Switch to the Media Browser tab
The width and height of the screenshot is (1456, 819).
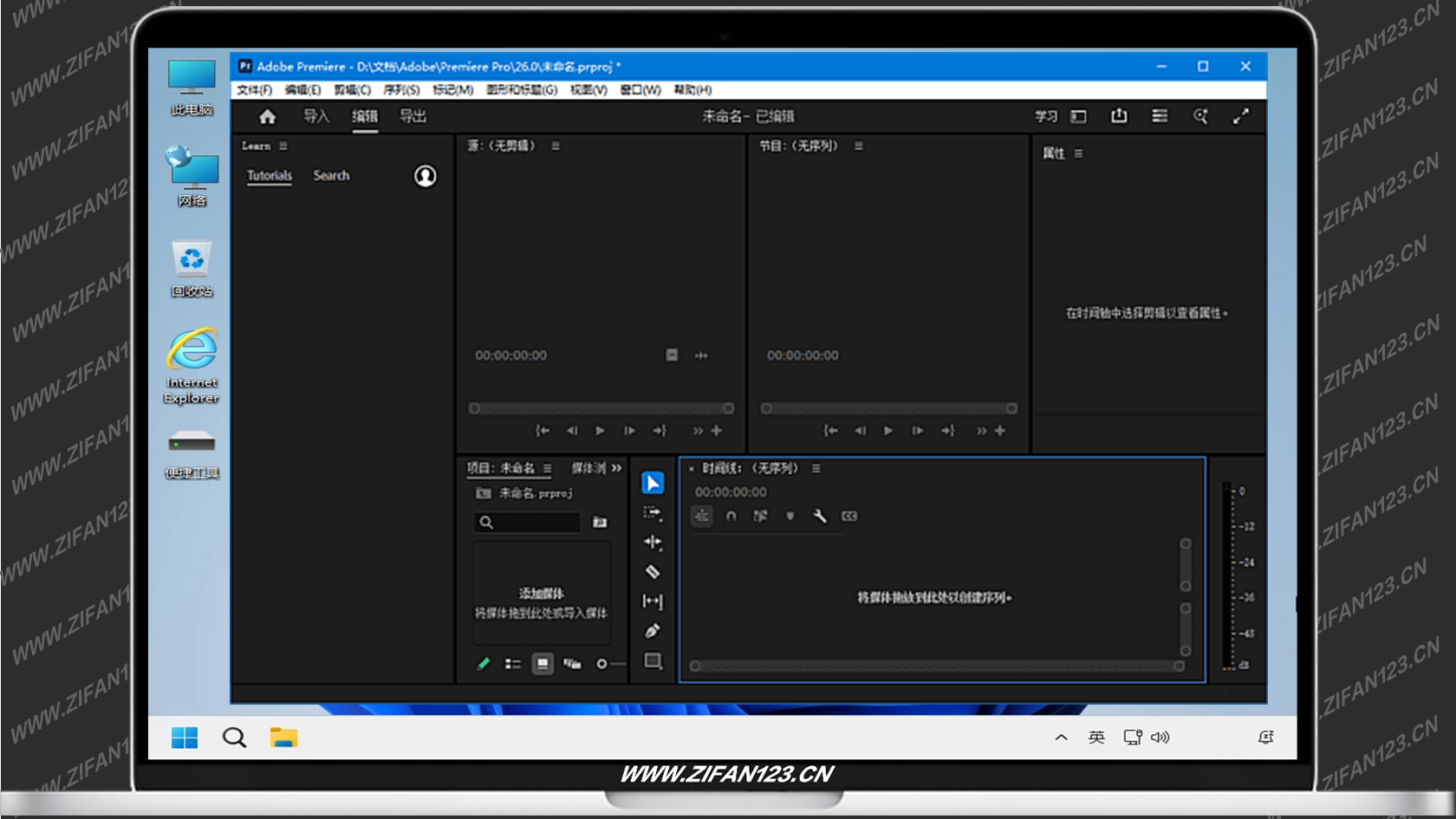pyautogui.click(x=588, y=468)
